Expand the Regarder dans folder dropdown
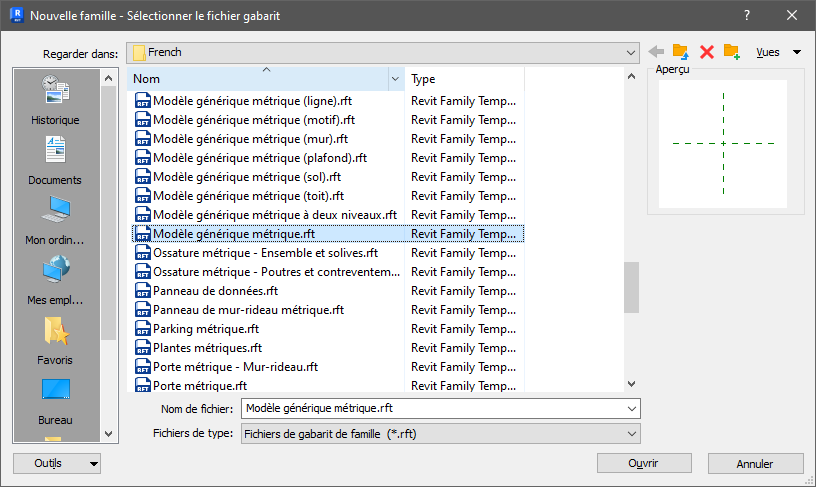The width and height of the screenshot is (816, 487). (631, 53)
